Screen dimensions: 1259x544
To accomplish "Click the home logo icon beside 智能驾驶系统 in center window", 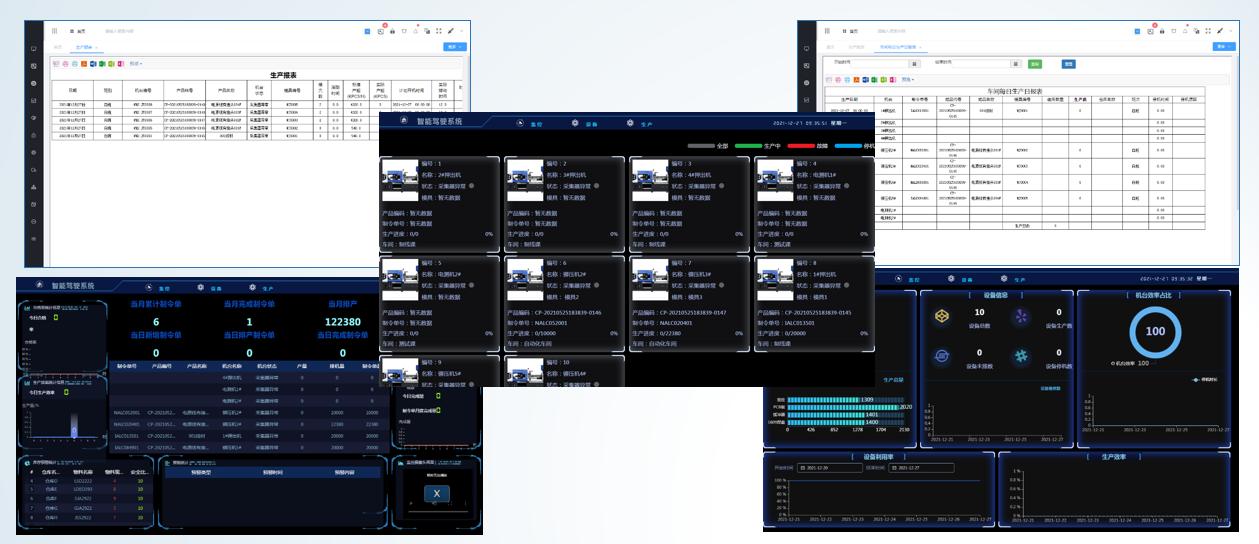I will tap(402, 121).
